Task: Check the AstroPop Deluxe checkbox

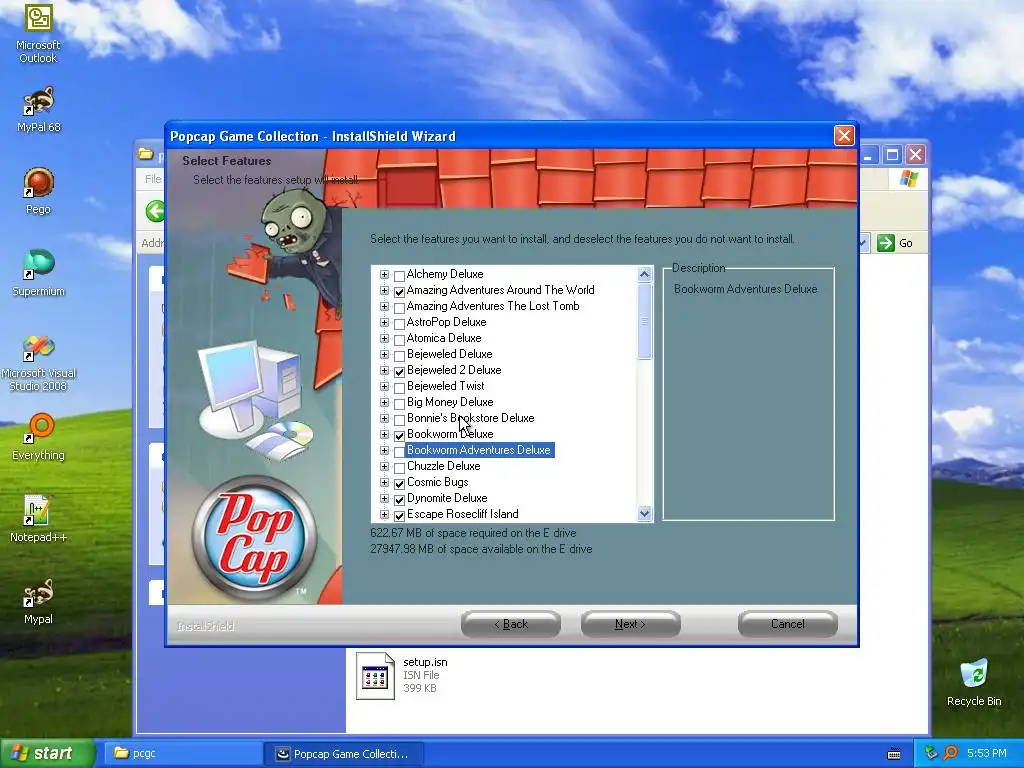Action: click(x=399, y=323)
